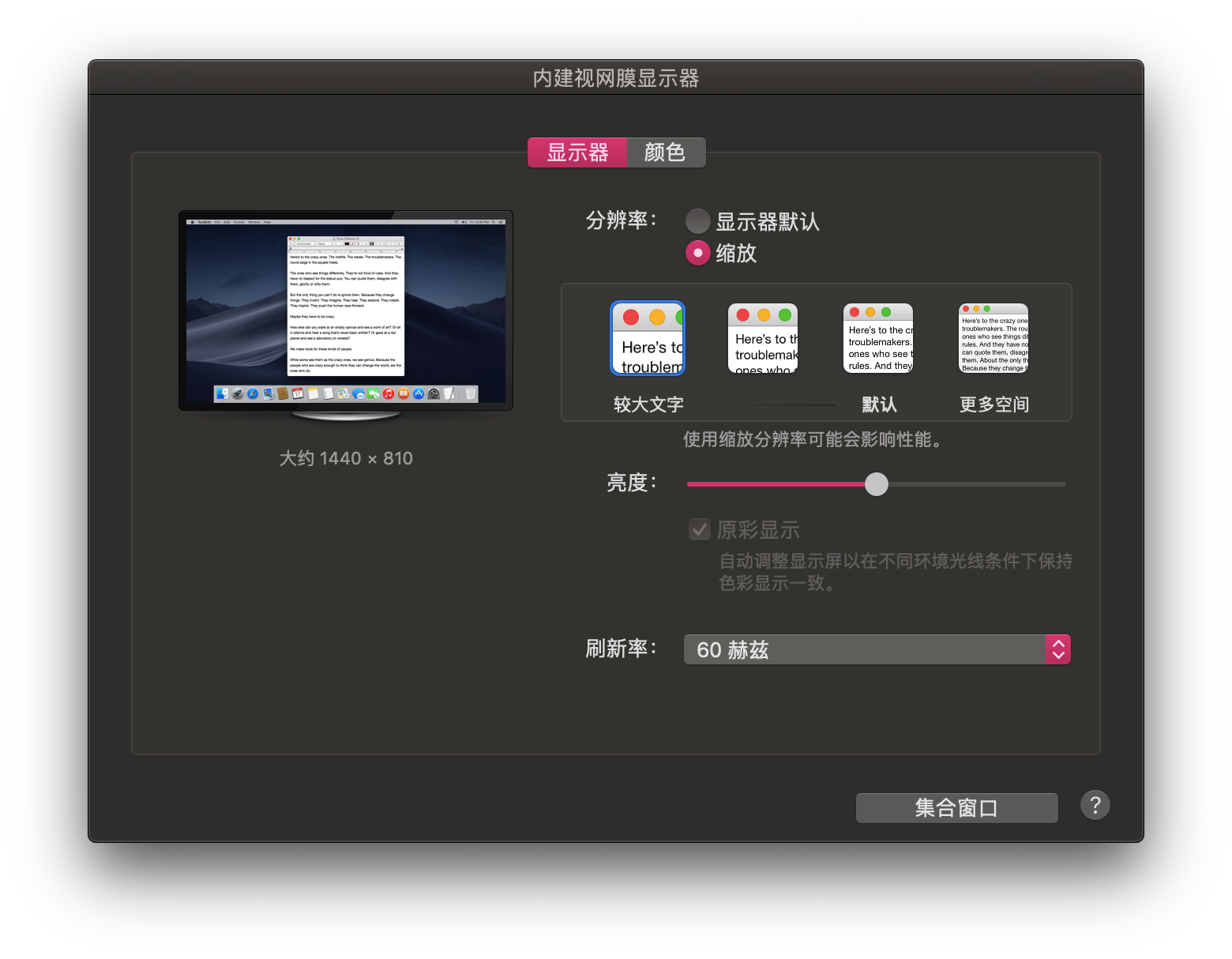This screenshot has width=1232, height=959.
Task: Choose the 较大文字 scaling thumbnail
Action: tap(648, 338)
